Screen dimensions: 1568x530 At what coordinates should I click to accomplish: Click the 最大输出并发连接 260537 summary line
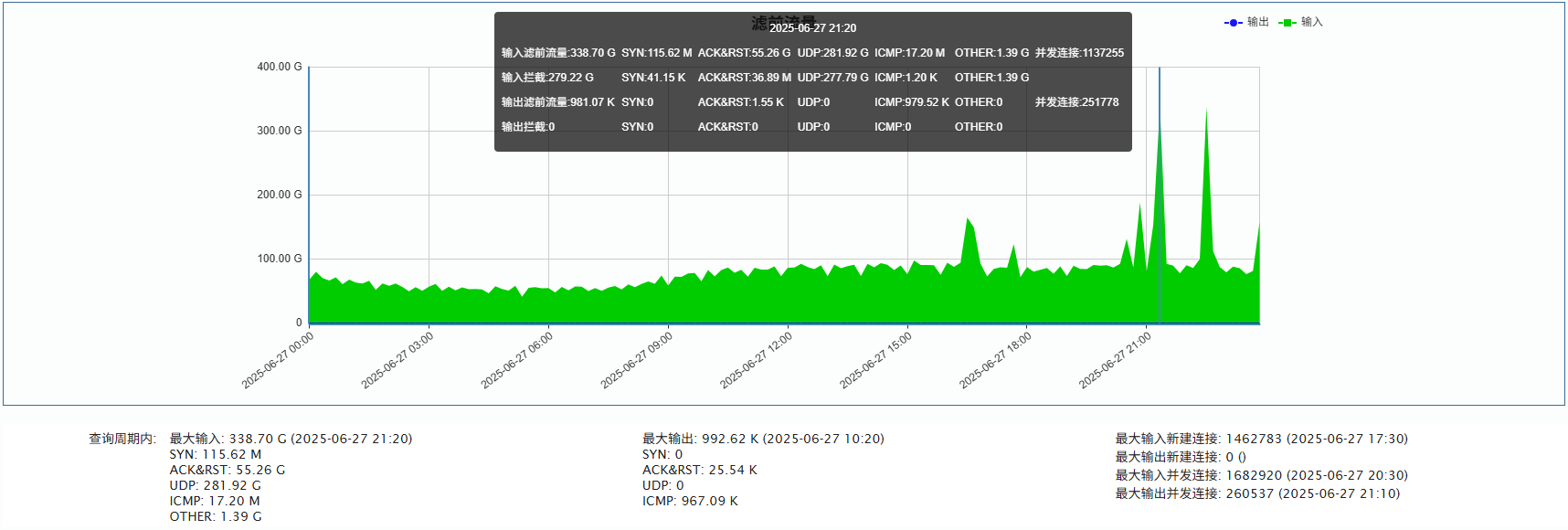(1257, 493)
